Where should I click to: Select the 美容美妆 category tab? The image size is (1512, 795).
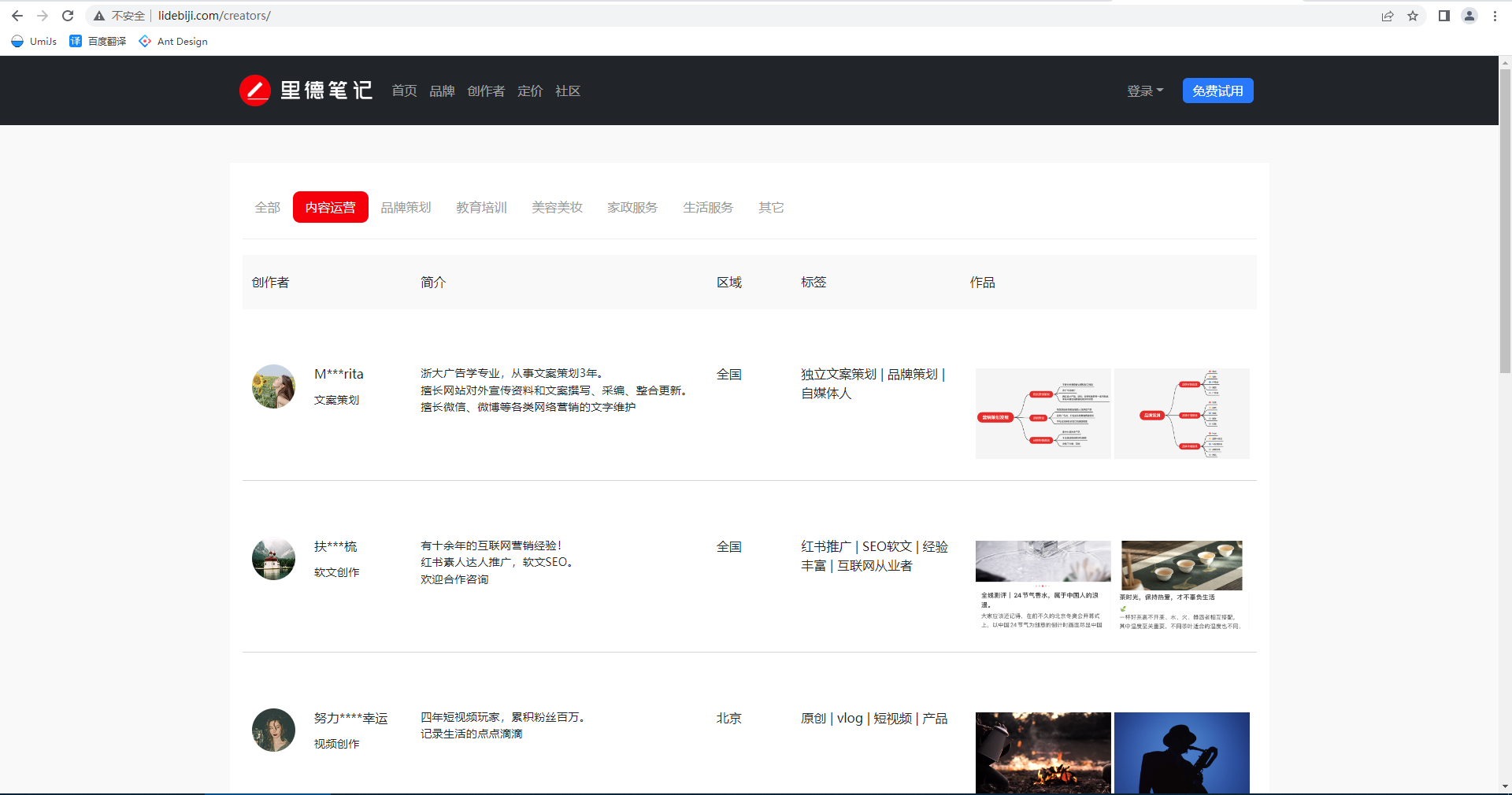tap(558, 207)
